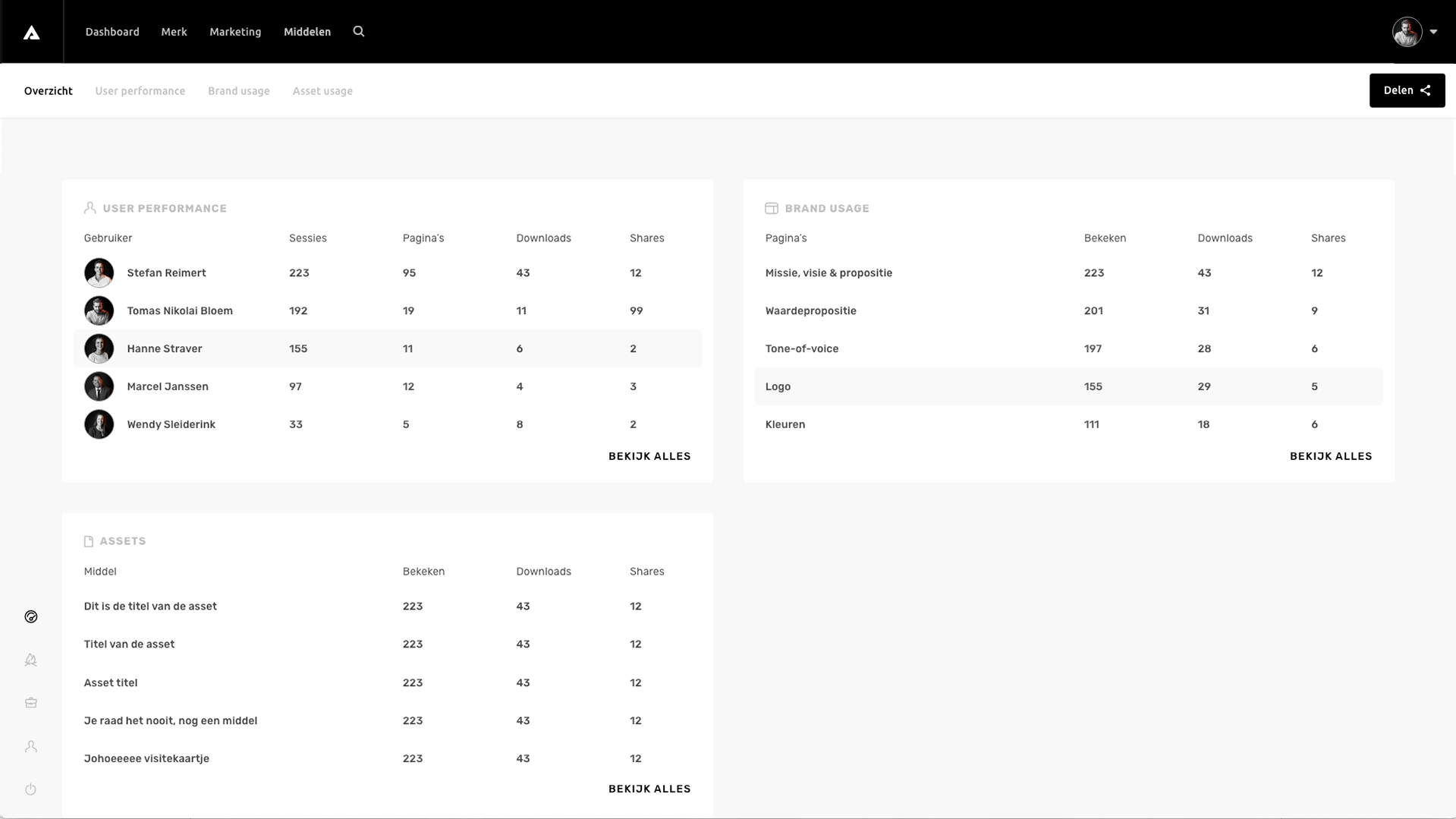
Task: Open the analytics gauge sidebar icon
Action: coord(31,617)
